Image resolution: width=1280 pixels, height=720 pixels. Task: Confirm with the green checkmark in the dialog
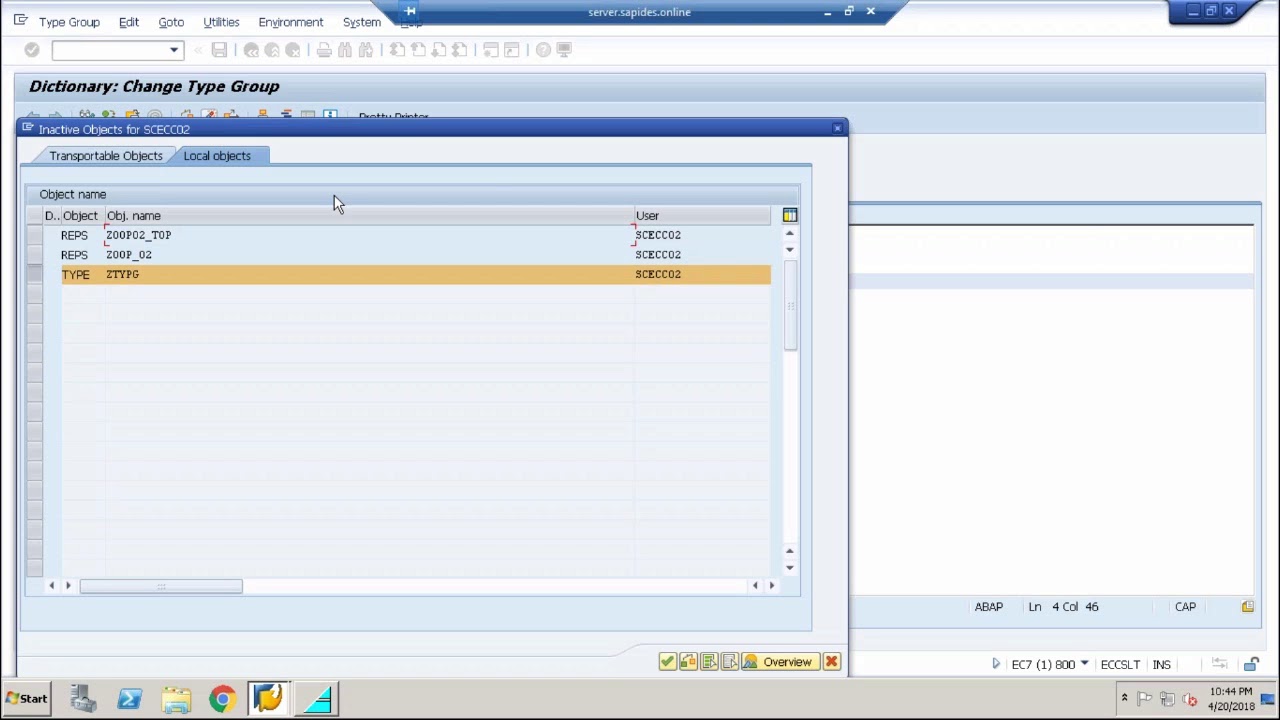pos(667,662)
